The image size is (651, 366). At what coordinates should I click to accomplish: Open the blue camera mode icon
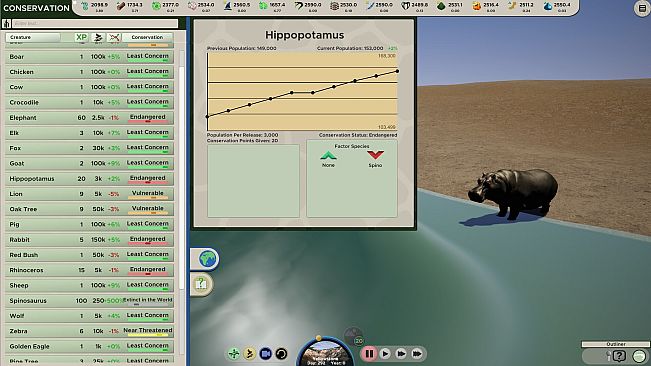[265, 354]
